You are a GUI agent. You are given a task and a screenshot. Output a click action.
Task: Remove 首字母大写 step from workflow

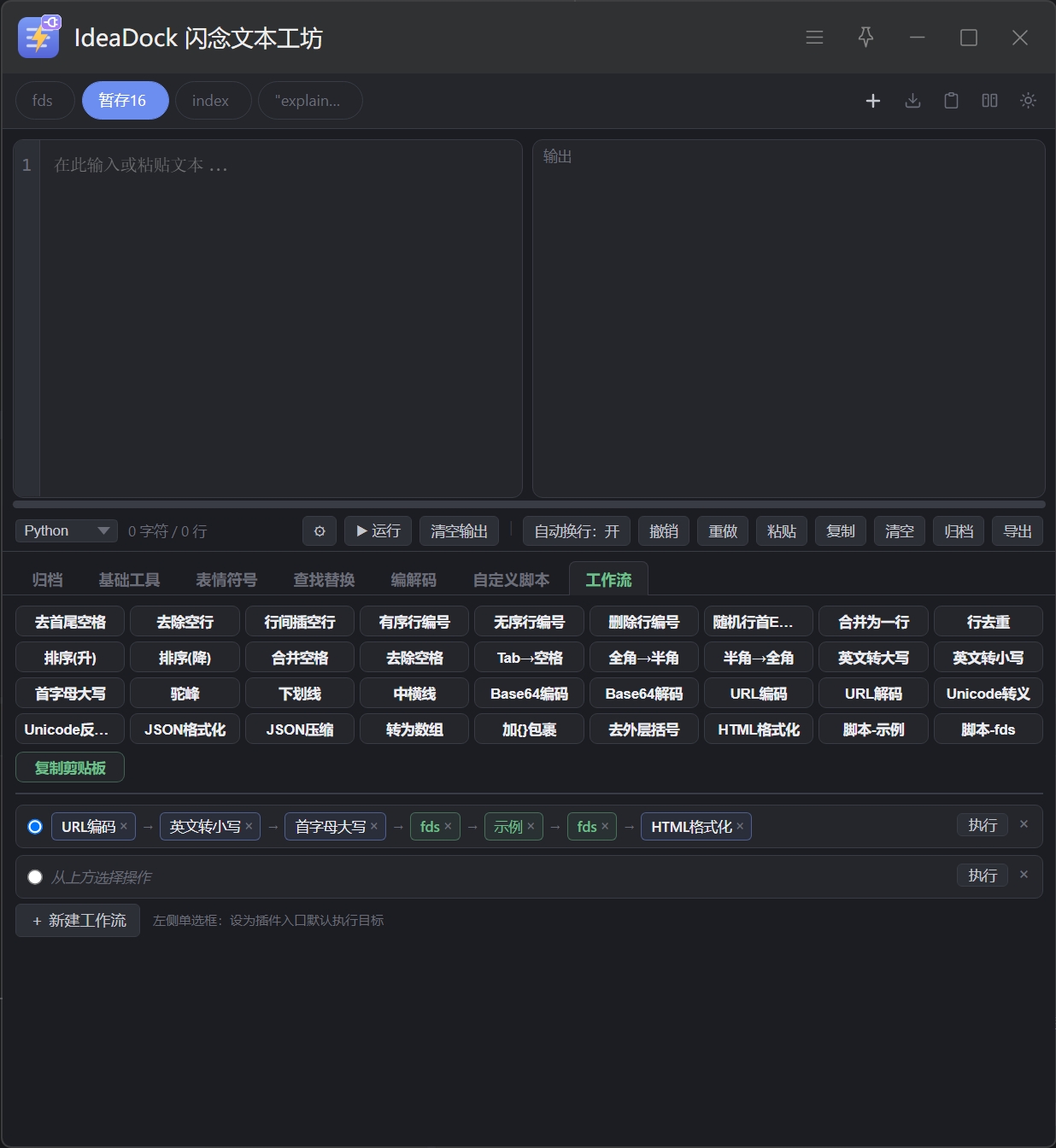coord(373,826)
